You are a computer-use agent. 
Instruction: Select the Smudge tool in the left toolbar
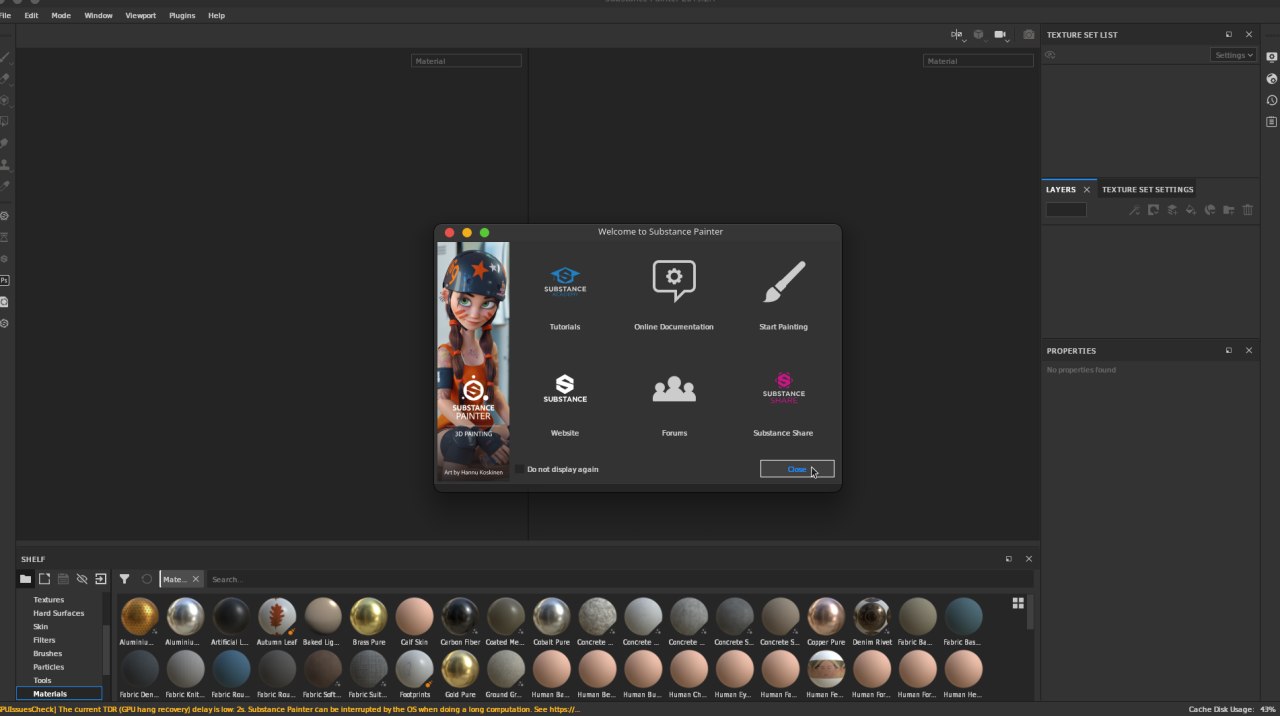point(5,143)
